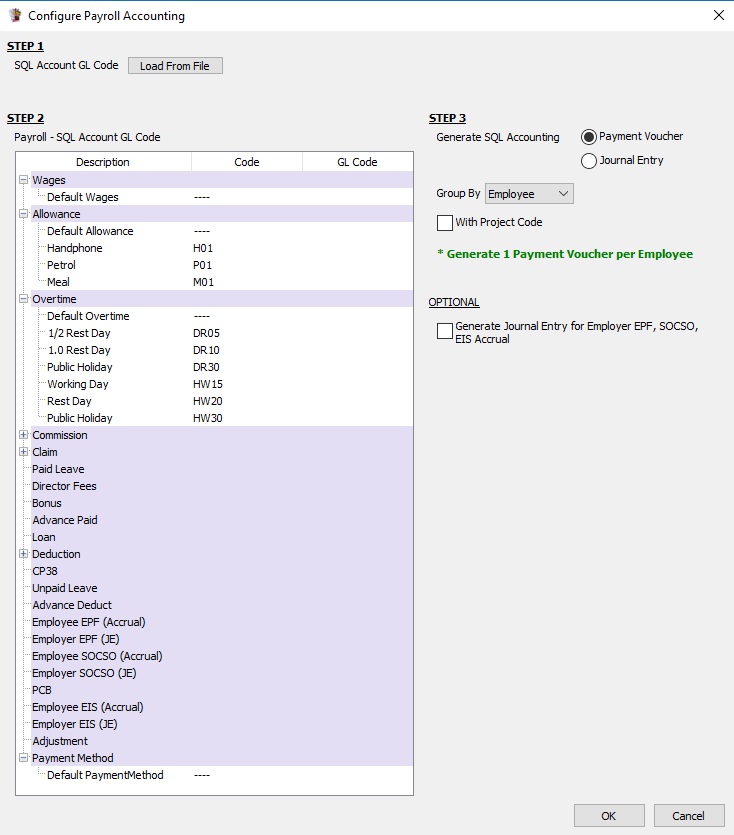
Task: Select the Director Fees item
Action: pyautogui.click(x=65, y=486)
